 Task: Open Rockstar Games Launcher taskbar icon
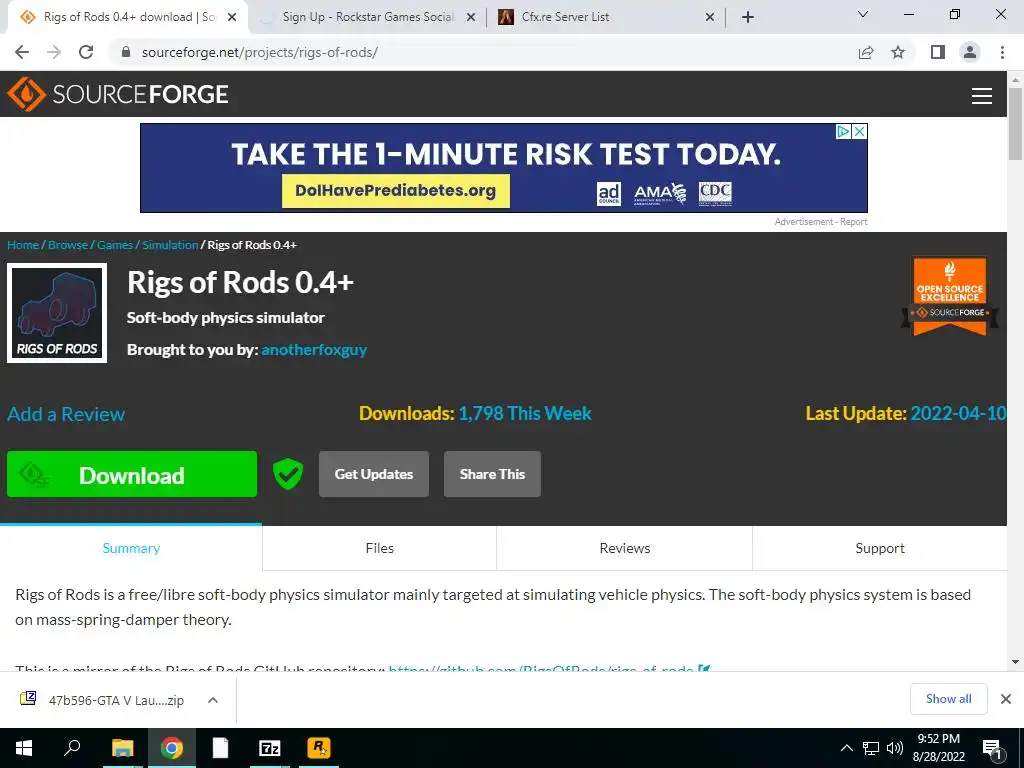click(x=319, y=748)
